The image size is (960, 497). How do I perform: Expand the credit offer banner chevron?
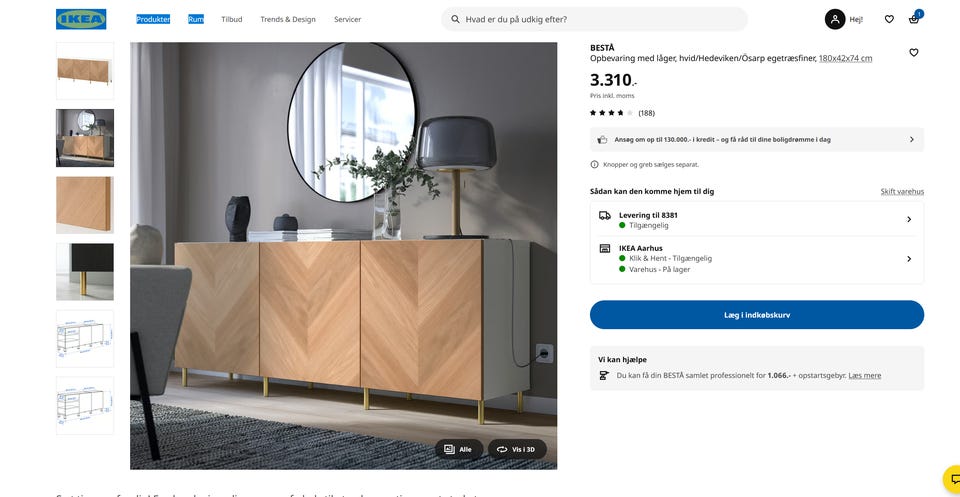[912, 140]
